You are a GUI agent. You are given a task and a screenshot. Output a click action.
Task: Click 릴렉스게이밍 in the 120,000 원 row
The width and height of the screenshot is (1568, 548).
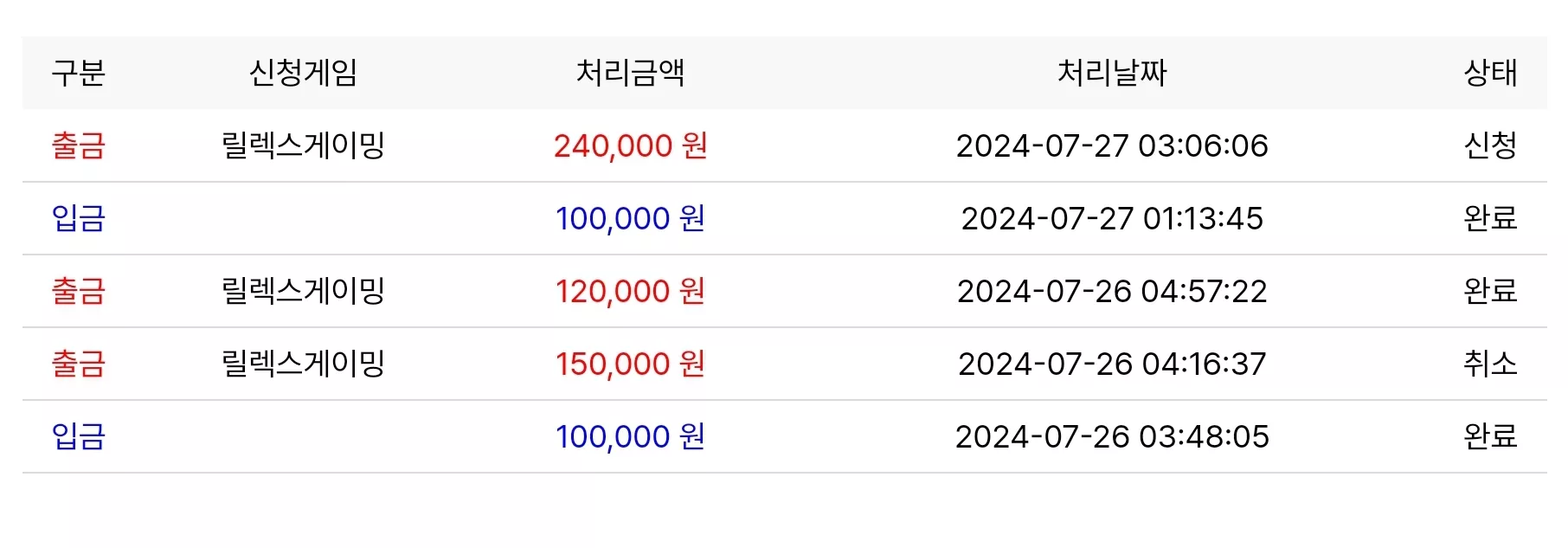[x=303, y=291]
